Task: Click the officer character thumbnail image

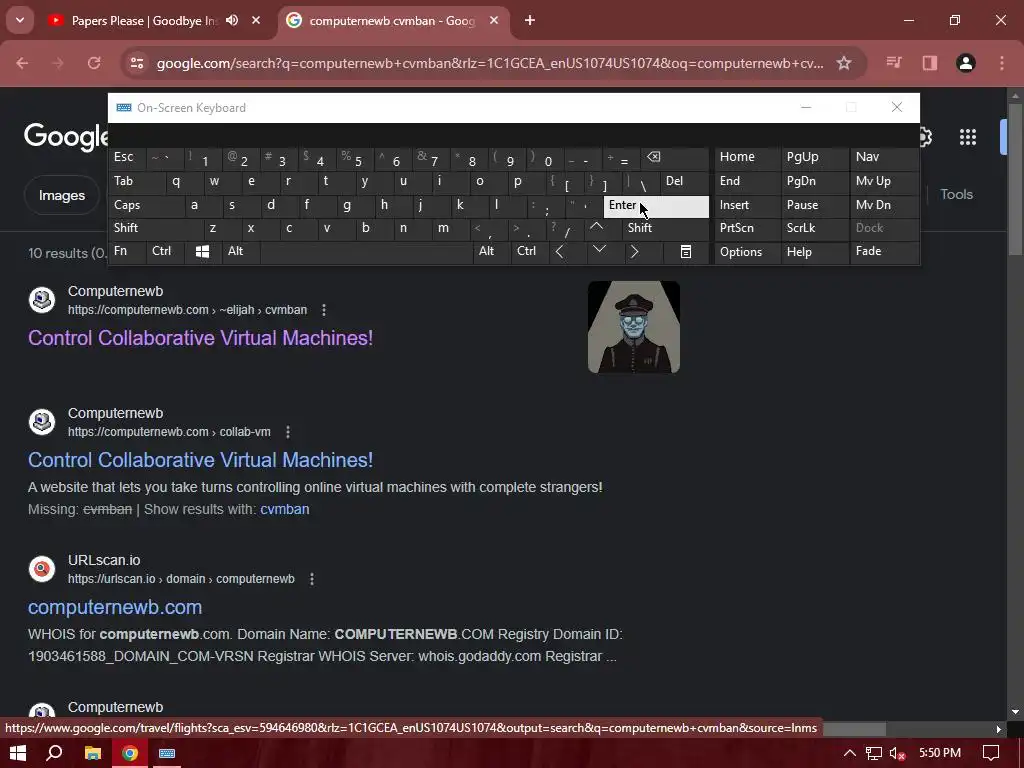Action: point(633,327)
